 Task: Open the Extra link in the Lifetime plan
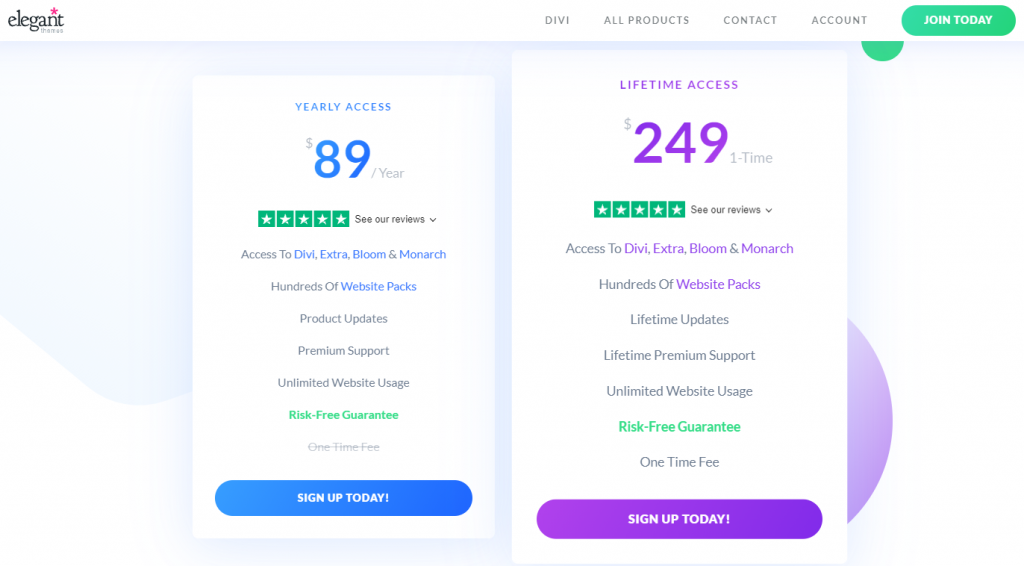(669, 248)
